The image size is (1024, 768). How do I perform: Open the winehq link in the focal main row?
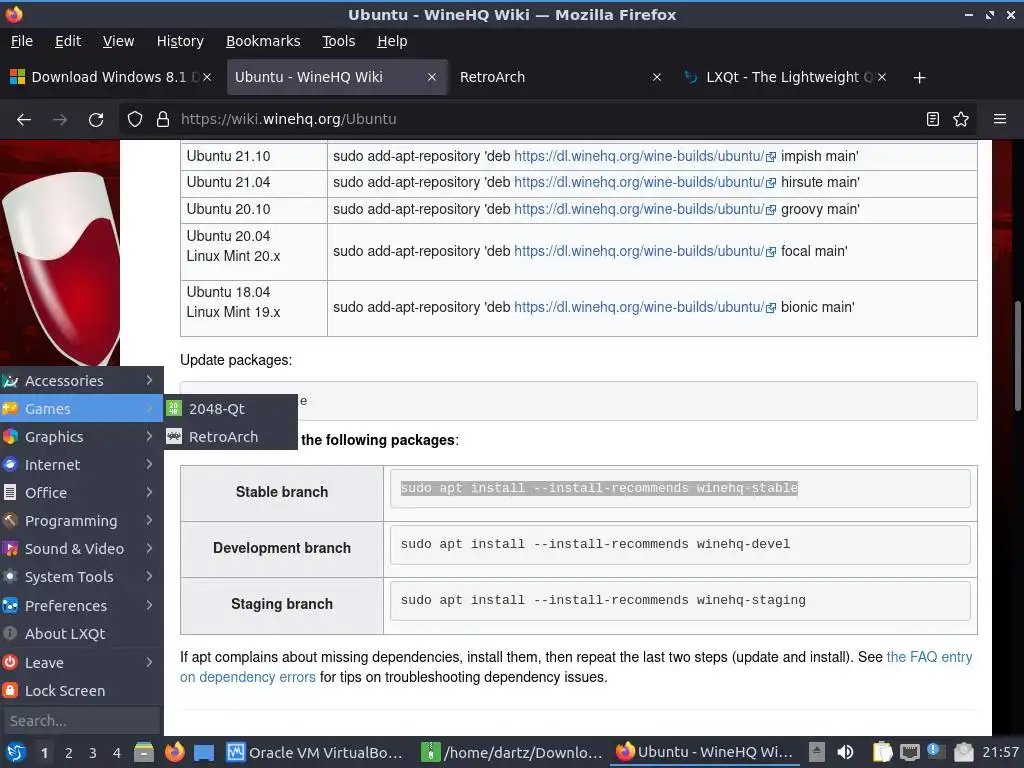click(639, 251)
